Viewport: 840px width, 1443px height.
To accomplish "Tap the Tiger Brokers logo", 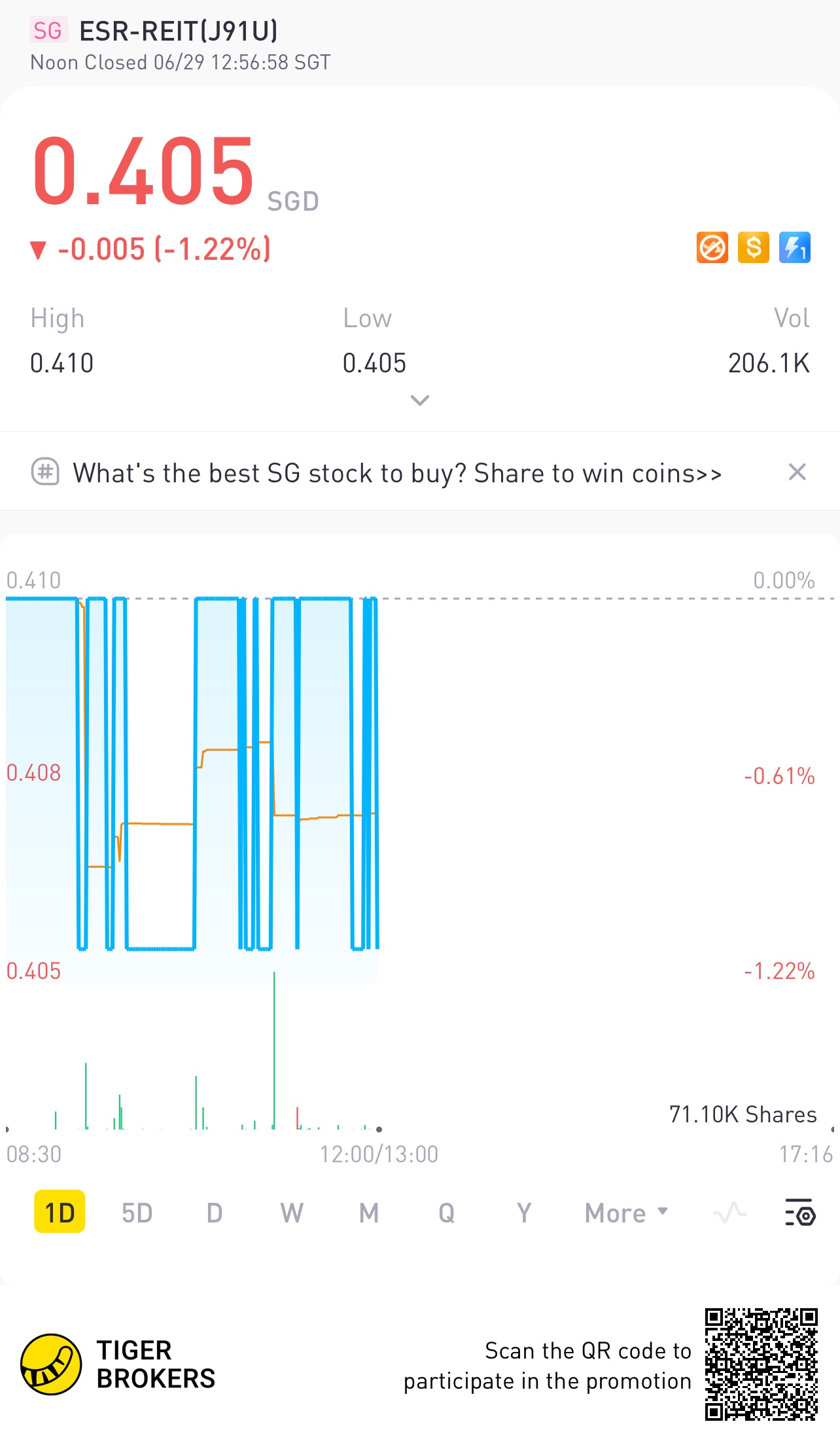I will (x=51, y=1364).
